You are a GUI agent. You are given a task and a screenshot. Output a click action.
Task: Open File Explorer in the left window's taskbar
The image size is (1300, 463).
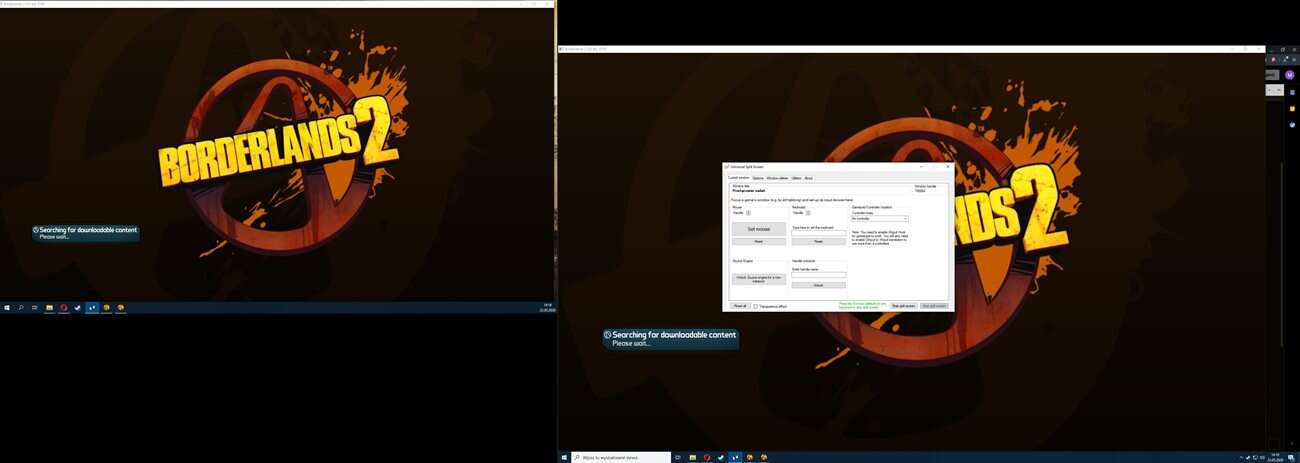coord(49,308)
